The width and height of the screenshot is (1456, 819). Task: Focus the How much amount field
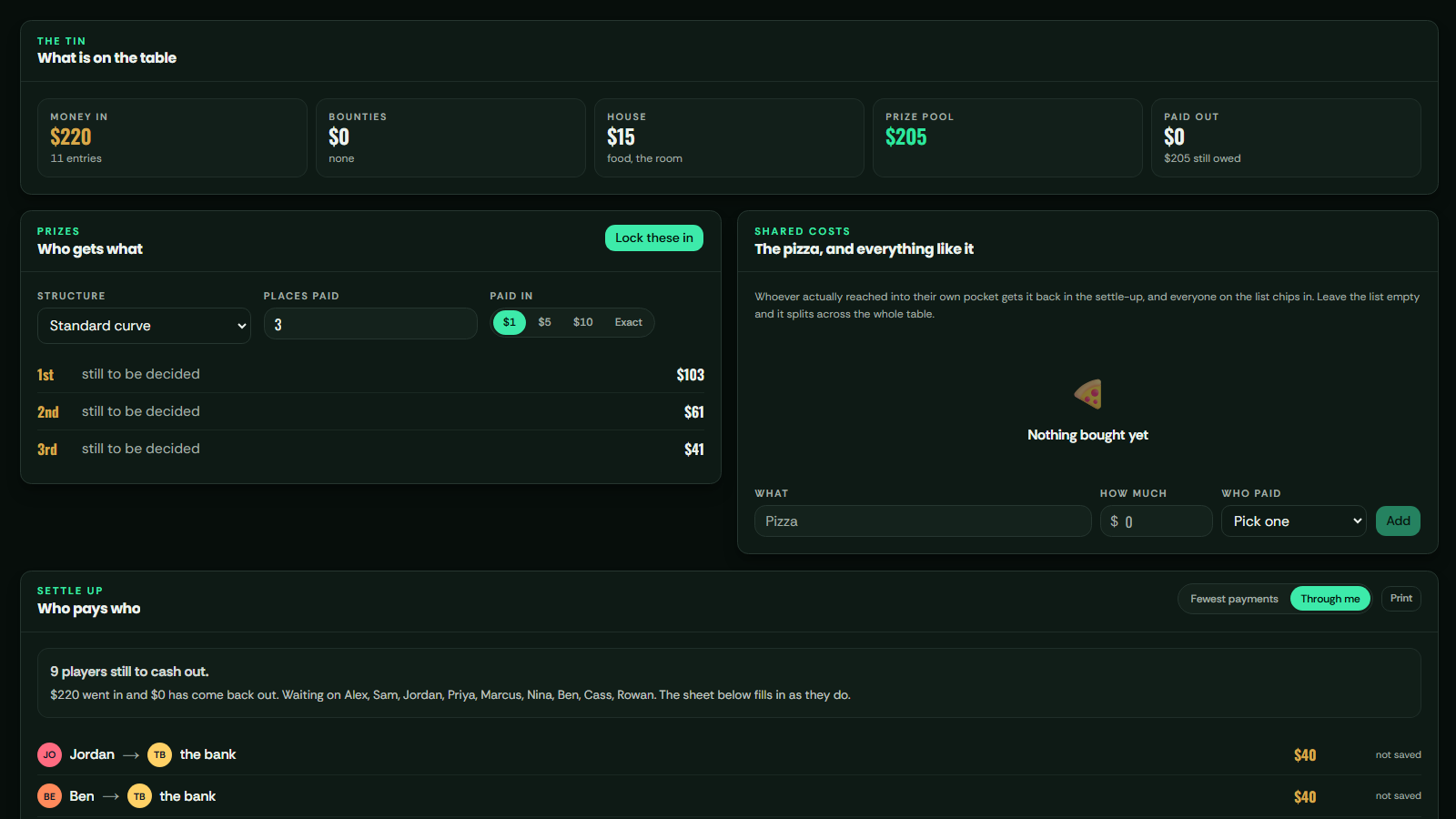[x=1156, y=521]
